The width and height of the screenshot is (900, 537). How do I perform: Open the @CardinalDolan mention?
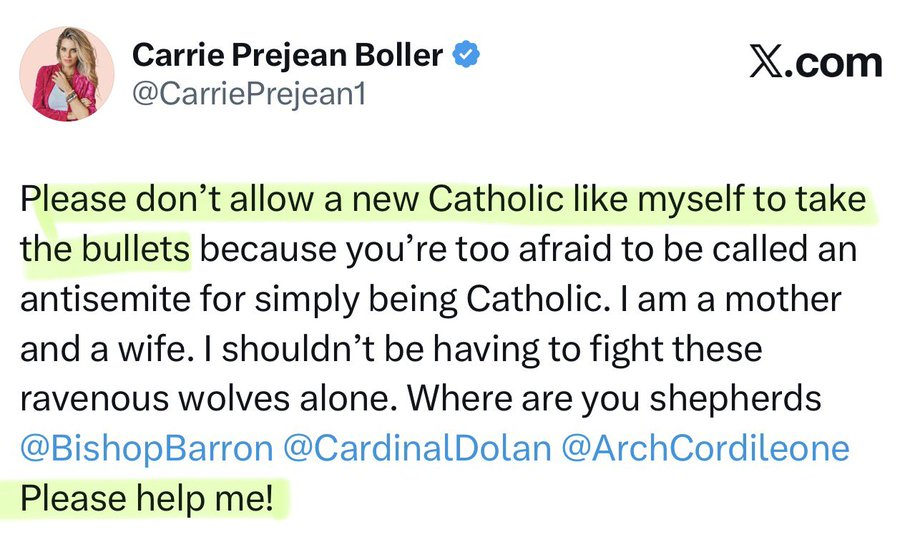[x=417, y=449]
